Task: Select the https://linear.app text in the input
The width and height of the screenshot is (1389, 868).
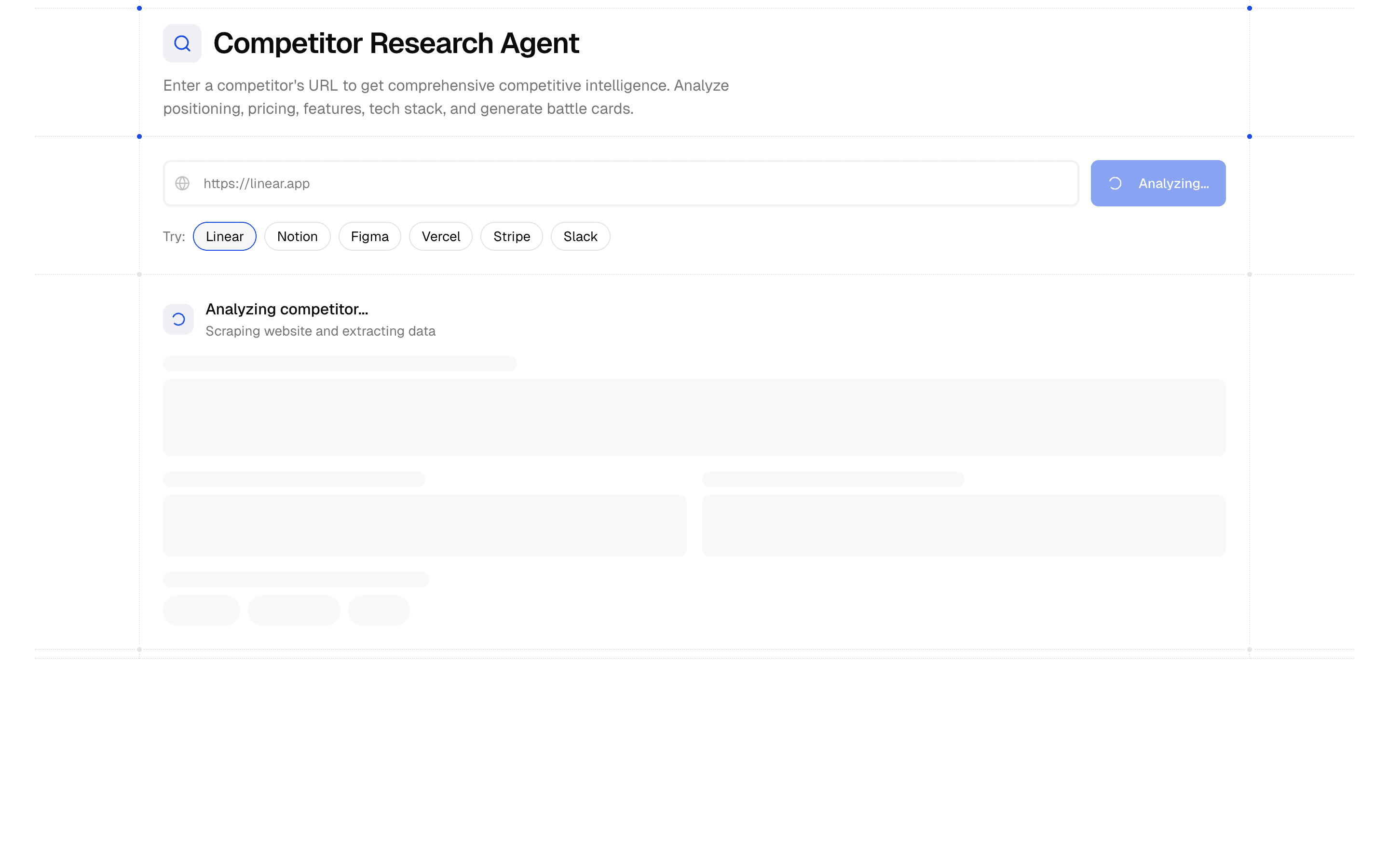Action: click(x=256, y=183)
